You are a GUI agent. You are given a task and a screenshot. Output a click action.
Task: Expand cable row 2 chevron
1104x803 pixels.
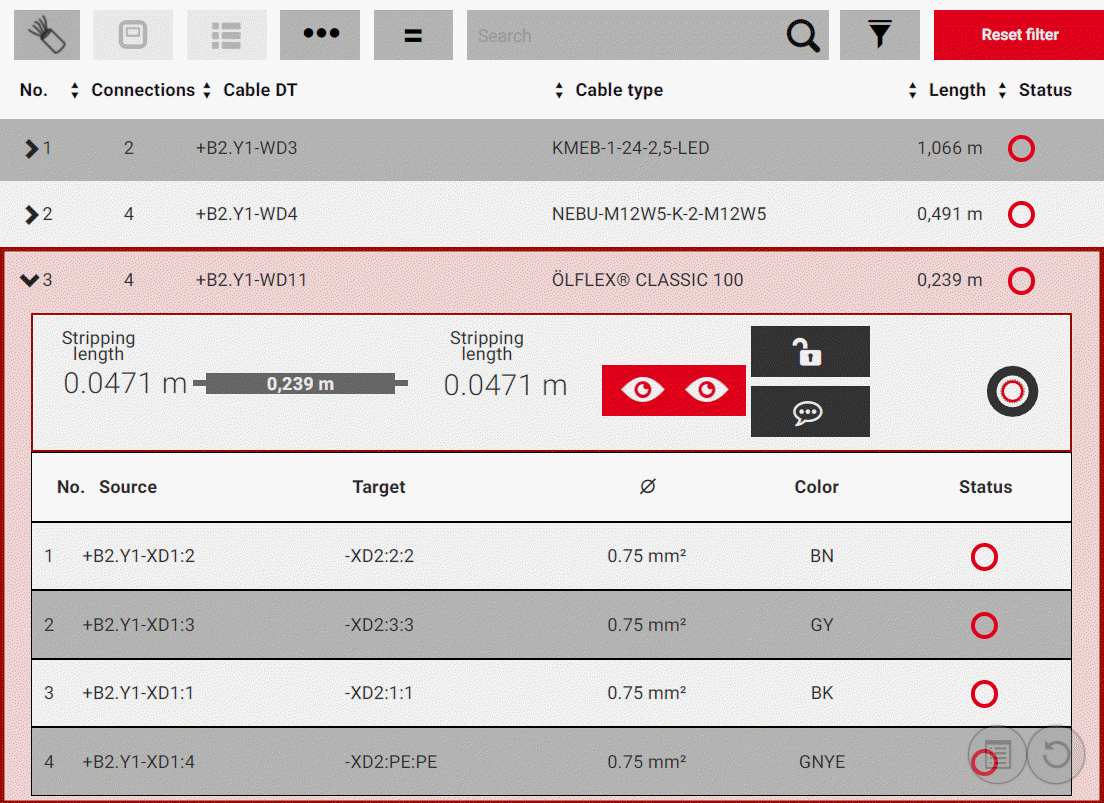pyautogui.click(x=31, y=215)
